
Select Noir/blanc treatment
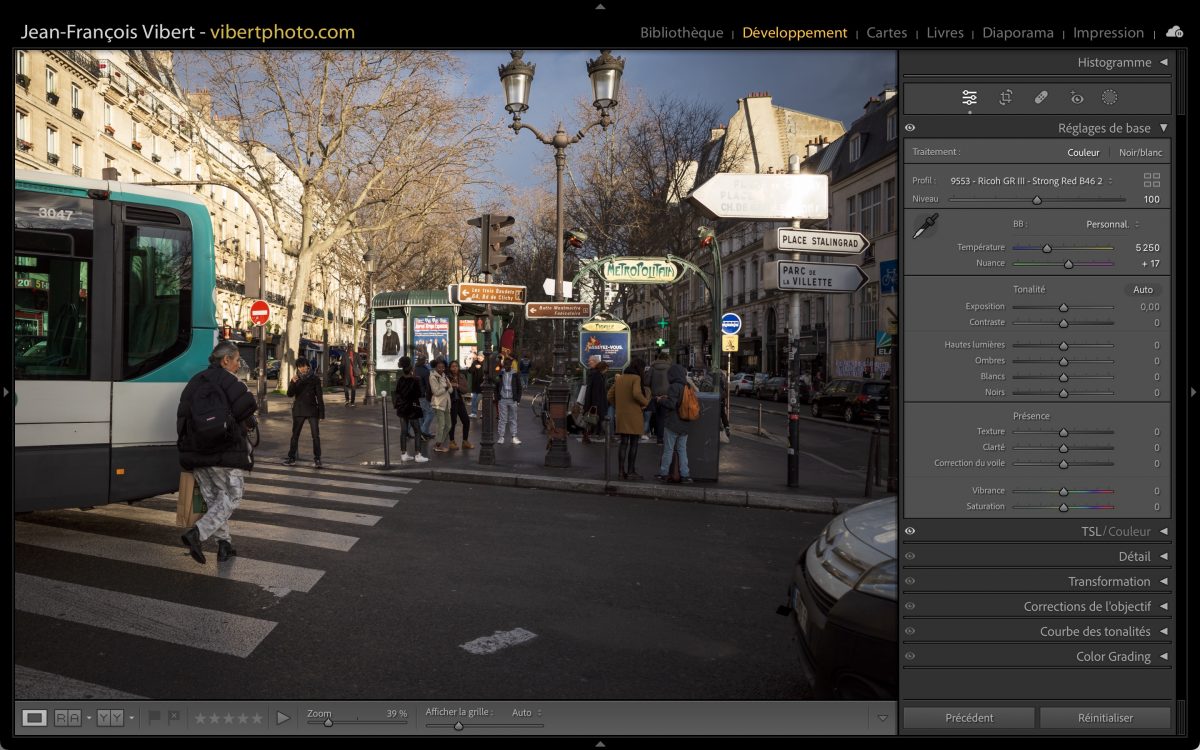(1140, 153)
